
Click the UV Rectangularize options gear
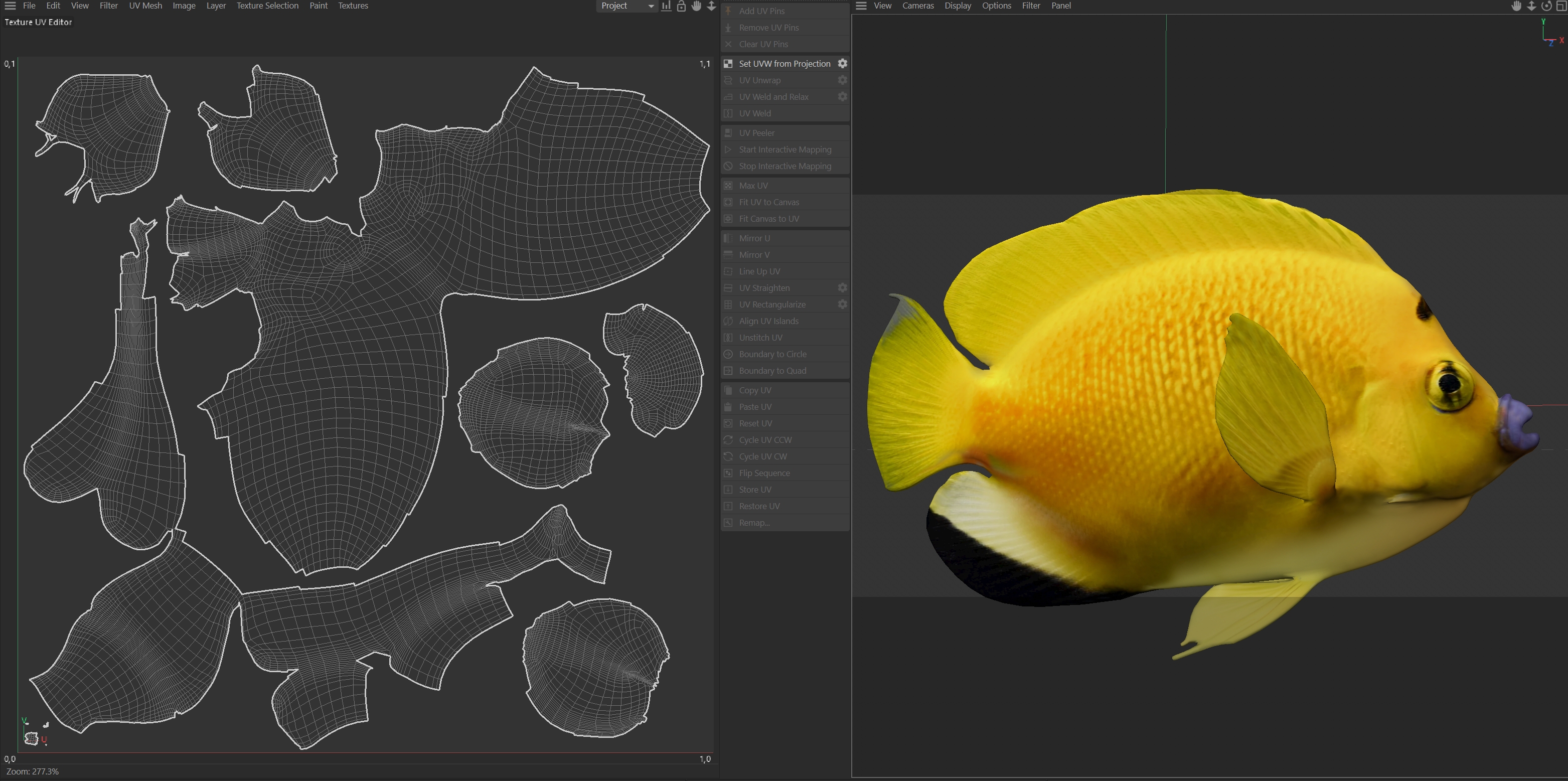pos(842,304)
